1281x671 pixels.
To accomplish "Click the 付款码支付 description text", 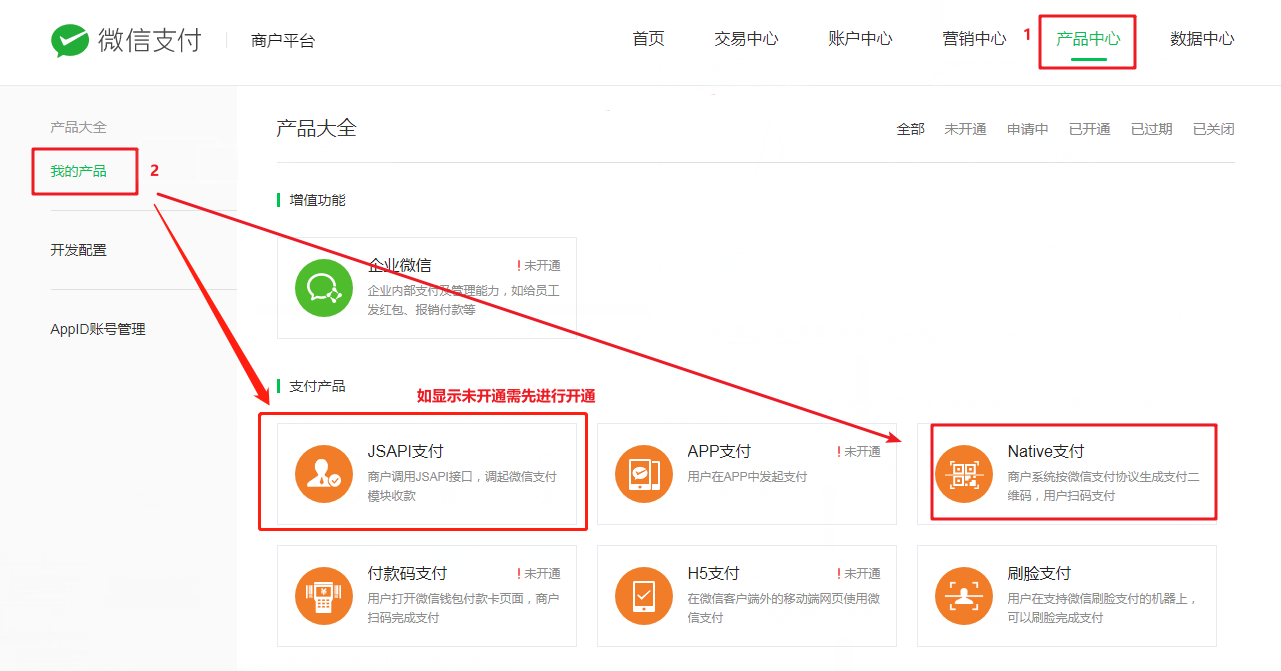I will click(463, 608).
